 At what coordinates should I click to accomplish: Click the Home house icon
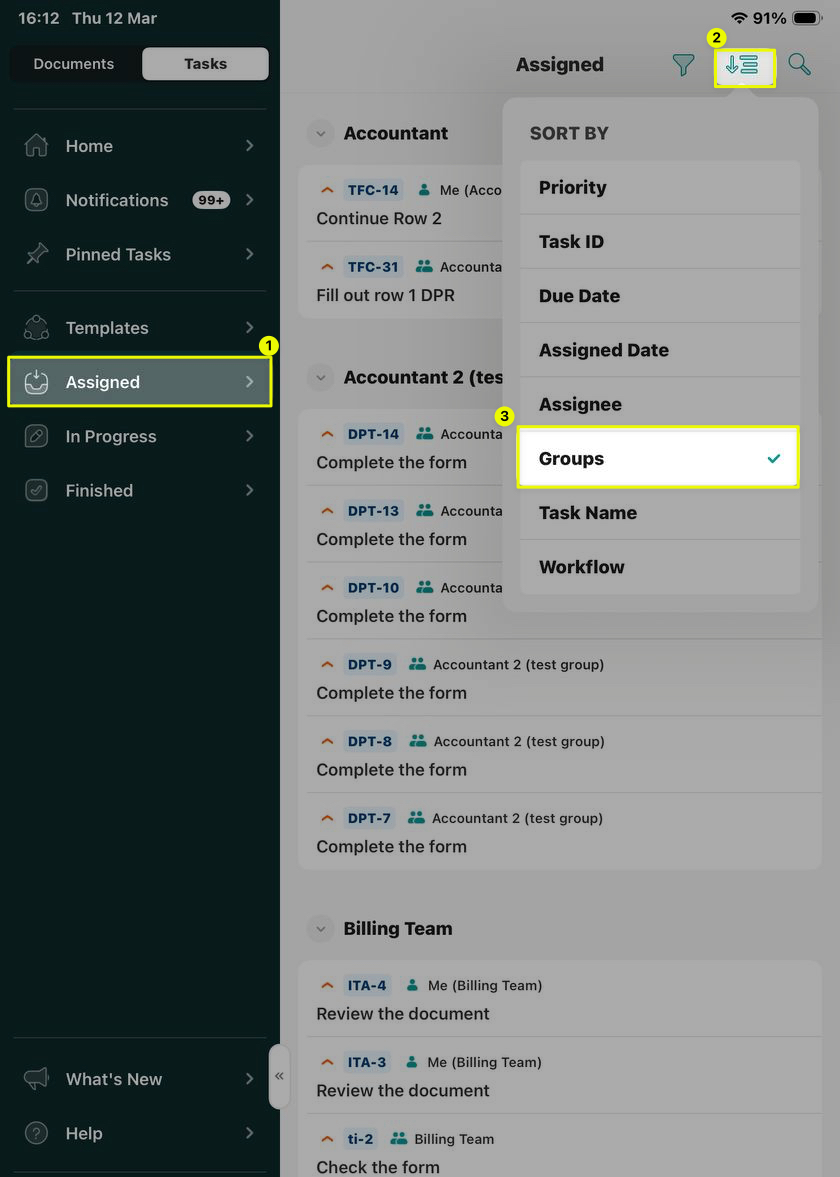[x=37, y=146]
